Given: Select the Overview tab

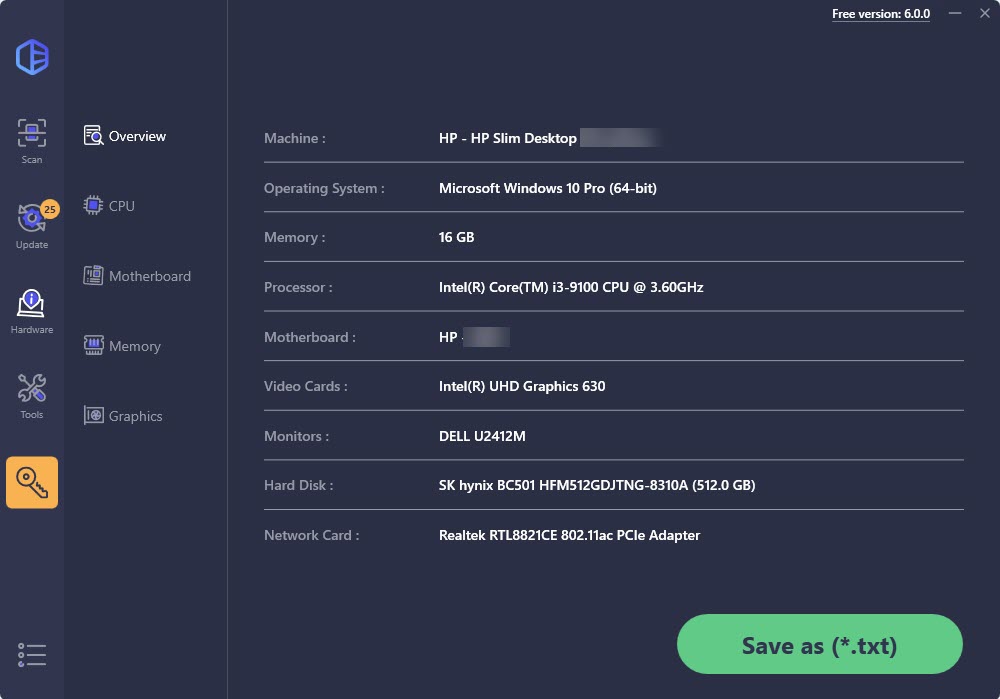Looking at the screenshot, I should pyautogui.click(x=125, y=136).
